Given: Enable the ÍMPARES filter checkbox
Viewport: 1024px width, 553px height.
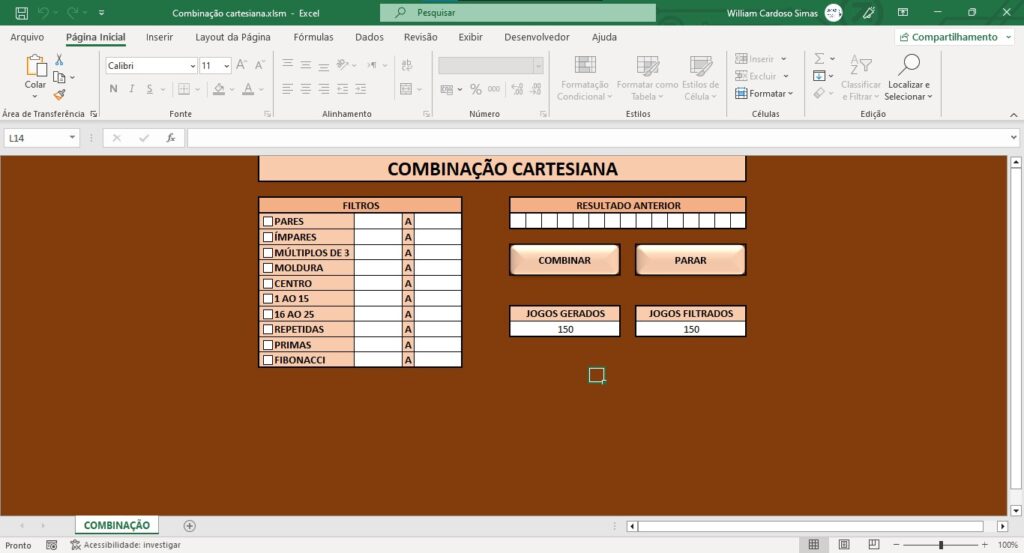Looking at the screenshot, I should (x=268, y=237).
